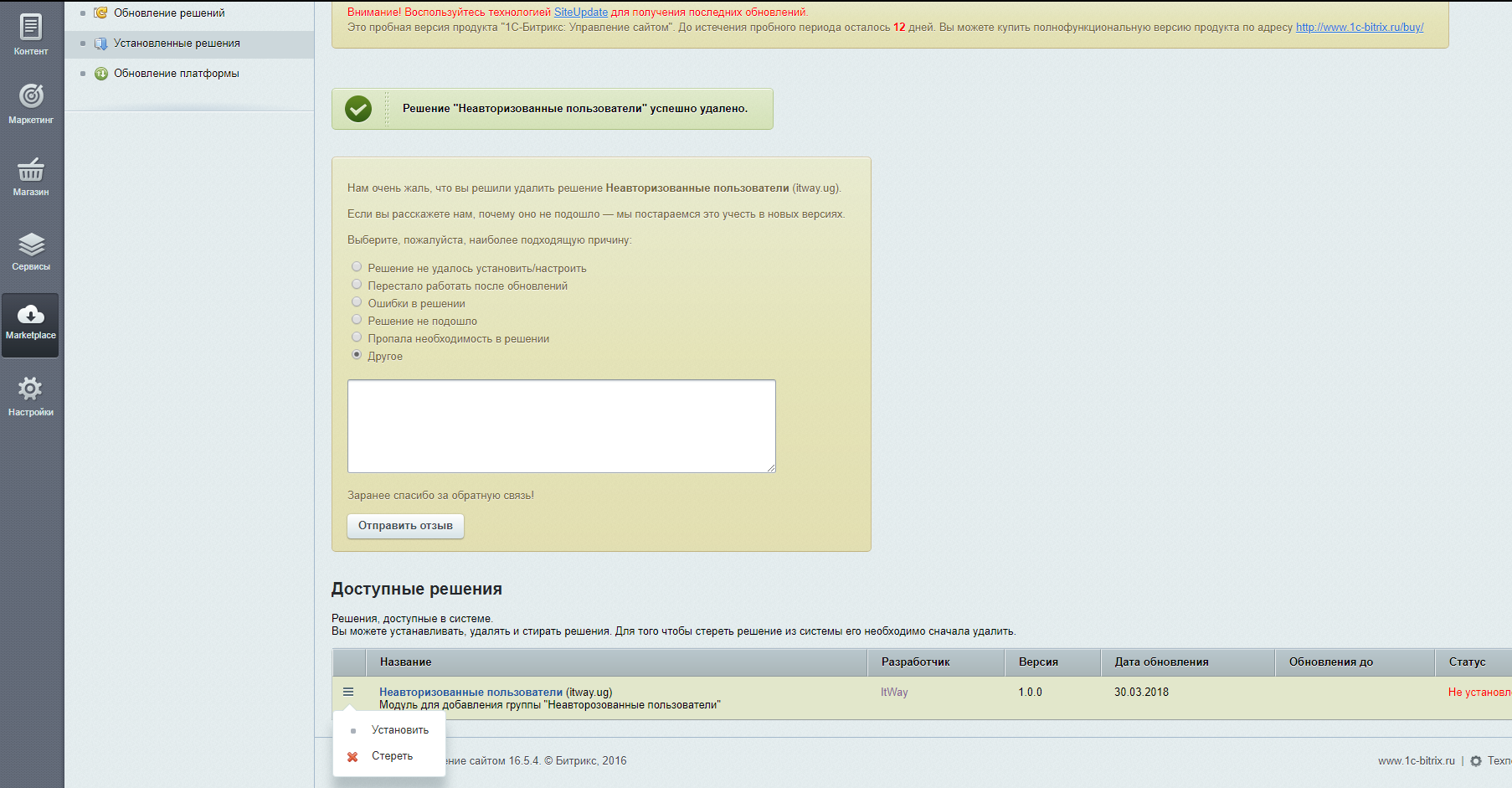Open the Контент section icon
1512x788 pixels.
click(x=31, y=27)
